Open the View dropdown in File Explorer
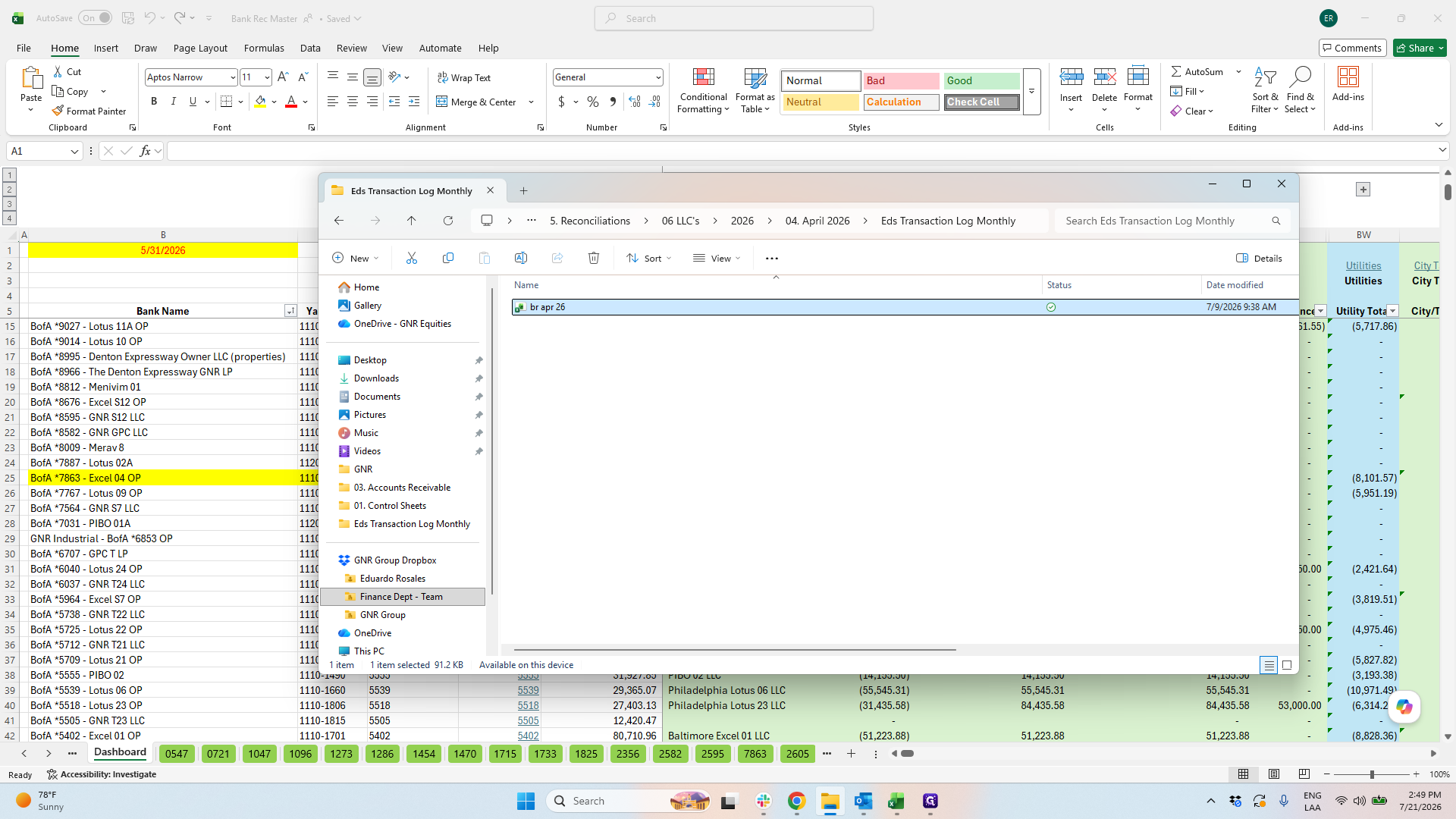The image size is (1456, 819). [717, 259]
